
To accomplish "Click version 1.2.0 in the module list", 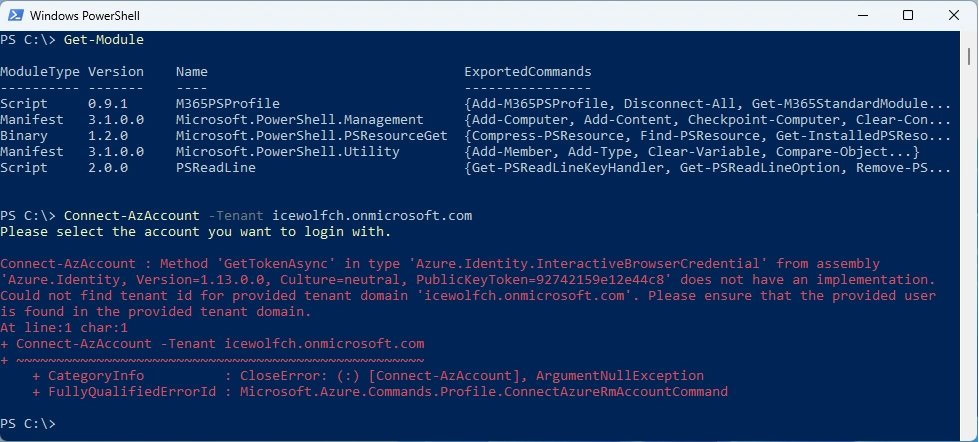I will [x=108, y=136].
